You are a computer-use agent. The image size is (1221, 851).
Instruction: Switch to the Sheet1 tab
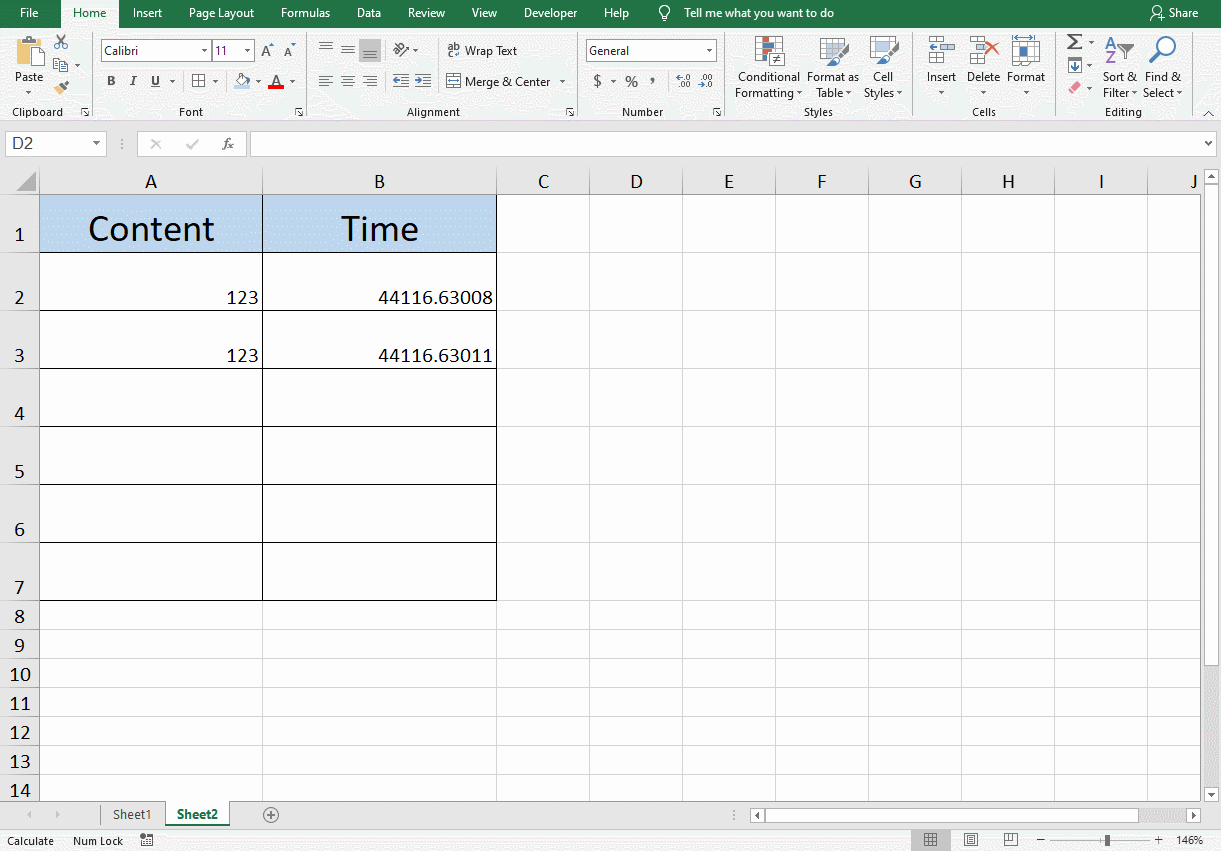coord(132,814)
